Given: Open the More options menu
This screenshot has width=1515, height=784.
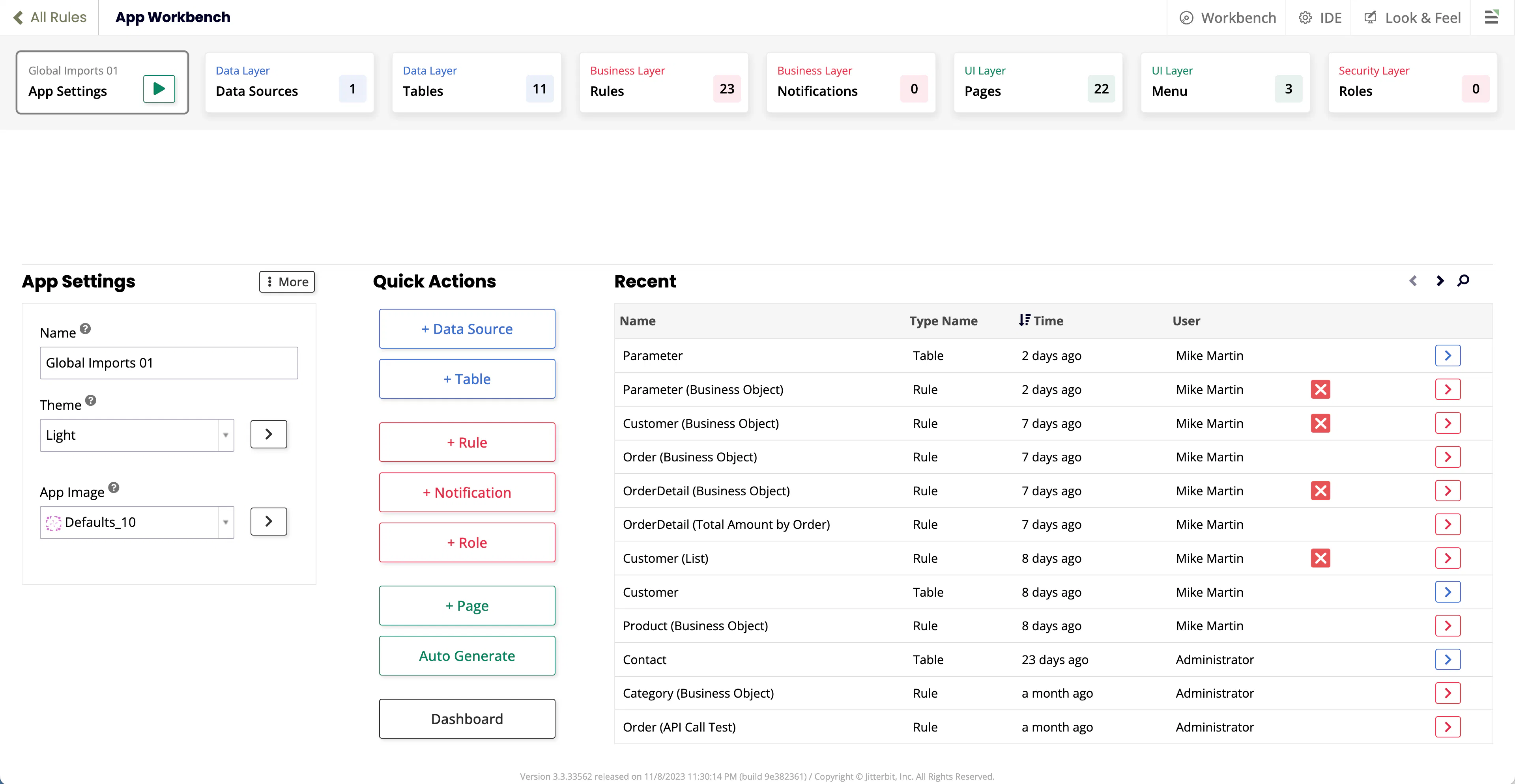Looking at the screenshot, I should coord(287,282).
